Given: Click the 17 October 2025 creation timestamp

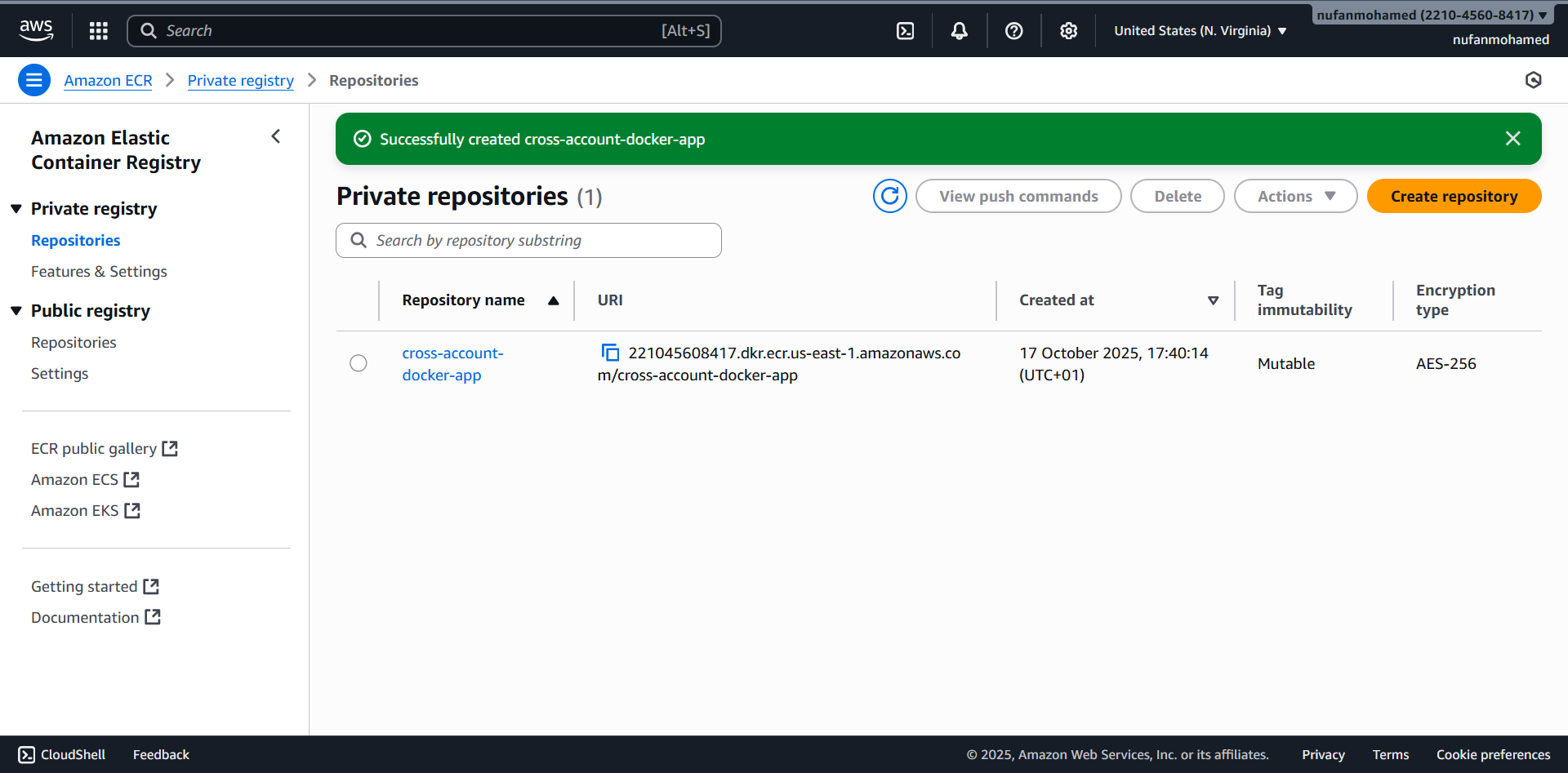Looking at the screenshot, I should pyautogui.click(x=1114, y=364).
